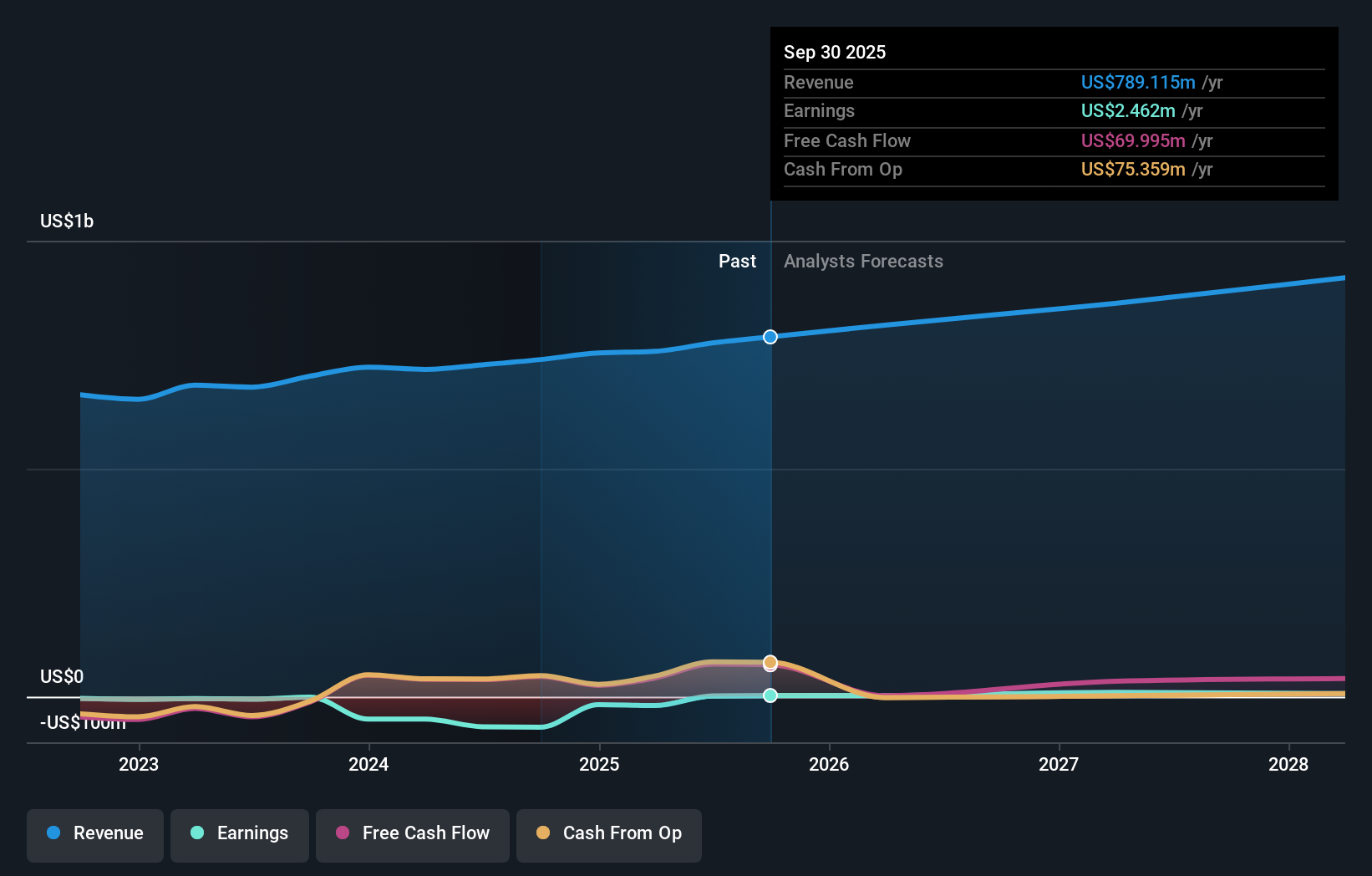Click the blue Revenue legend dot
The image size is (1372, 876).
[54, 834]
